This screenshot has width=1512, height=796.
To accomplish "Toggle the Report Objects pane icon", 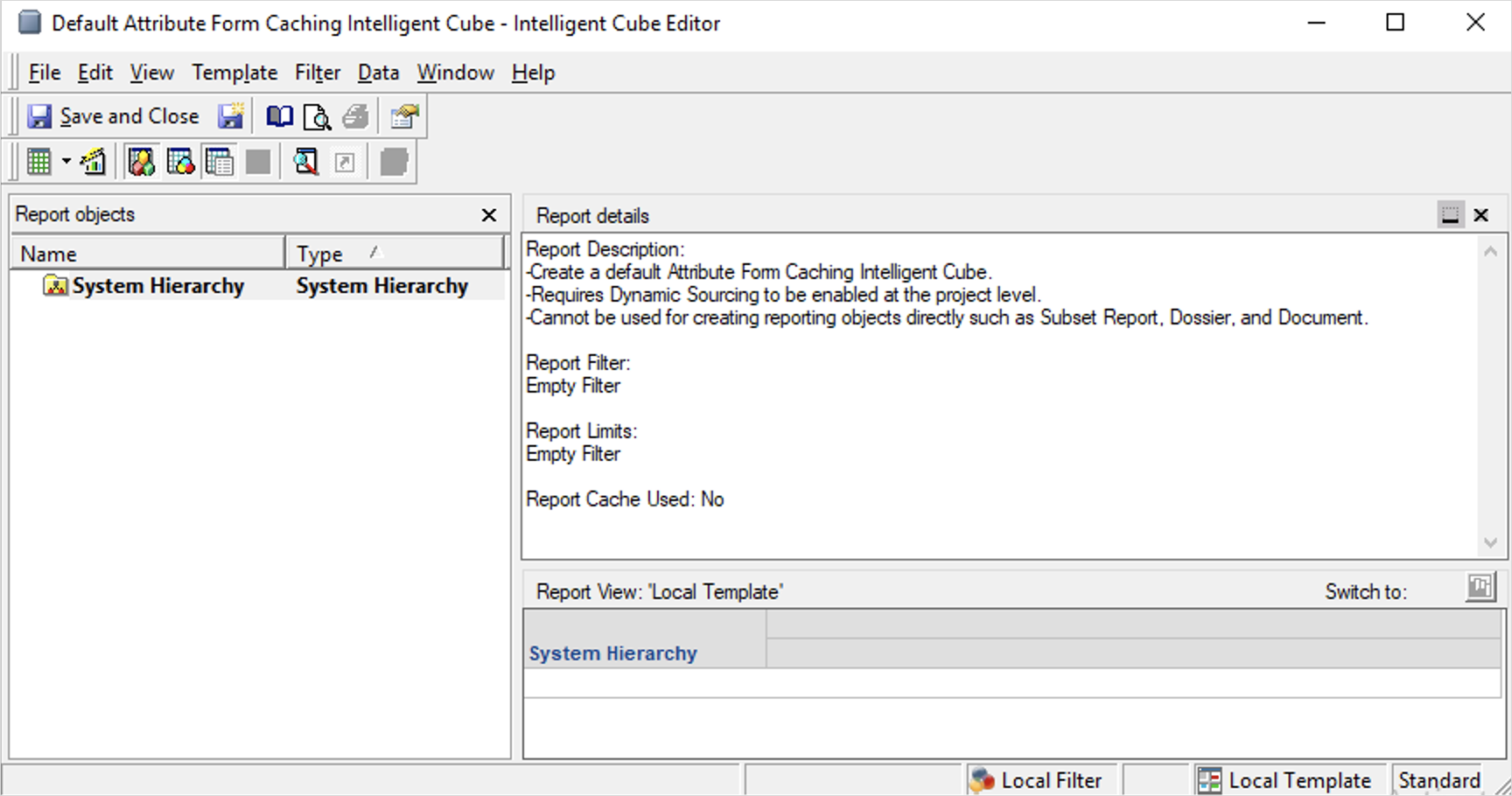I will coord(141,162).
